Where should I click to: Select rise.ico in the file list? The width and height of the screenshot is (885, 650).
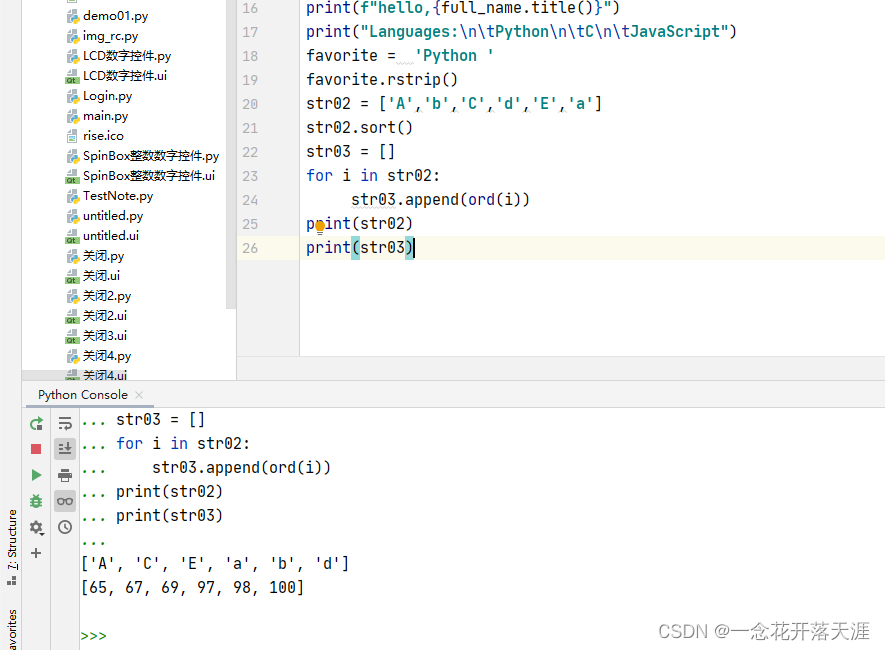tap(105, 135)
